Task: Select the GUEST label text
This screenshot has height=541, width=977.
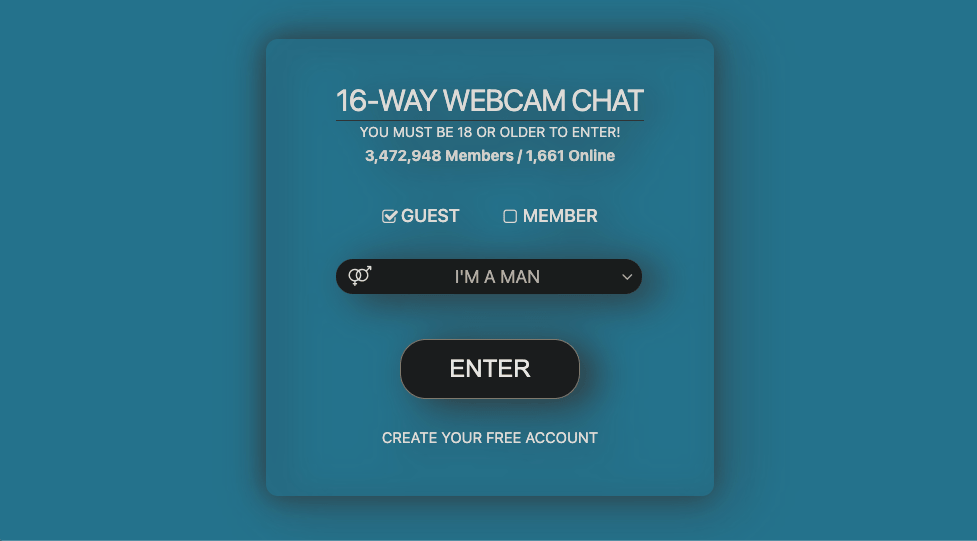Action: tap(430, 216)
